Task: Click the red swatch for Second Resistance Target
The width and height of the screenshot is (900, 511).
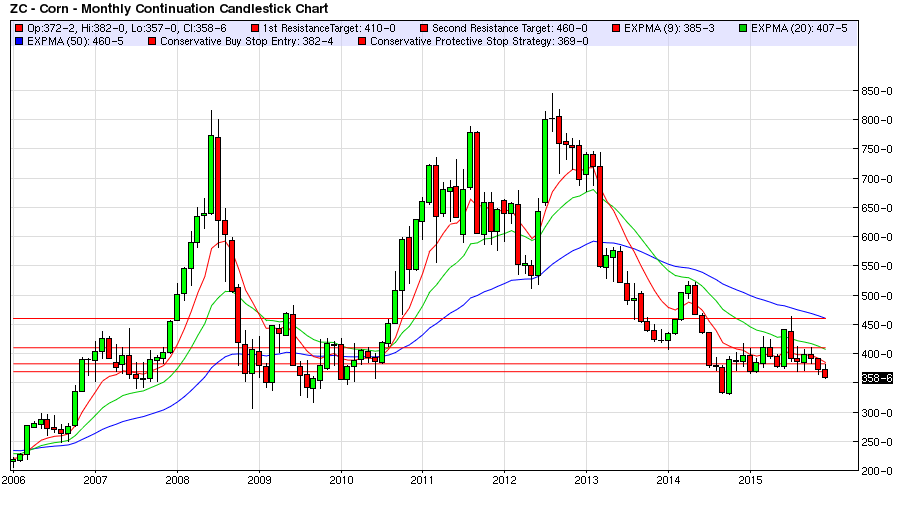Action: click(424, 28)
